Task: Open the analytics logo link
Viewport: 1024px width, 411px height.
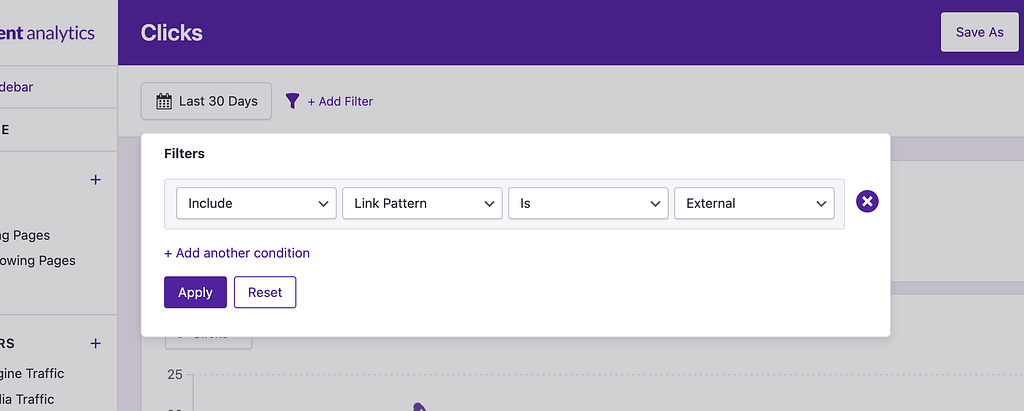Action: tap(48, 33)
